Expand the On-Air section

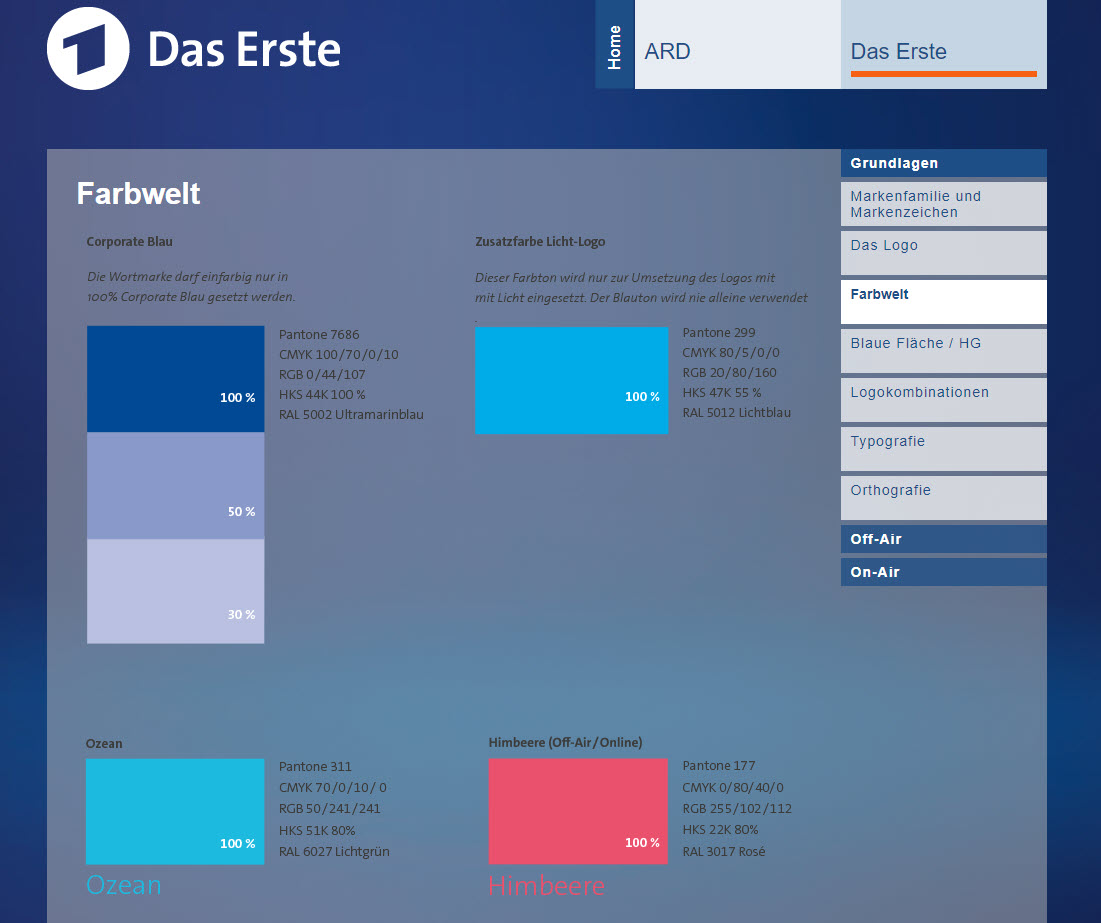click(x=943, y=572)
